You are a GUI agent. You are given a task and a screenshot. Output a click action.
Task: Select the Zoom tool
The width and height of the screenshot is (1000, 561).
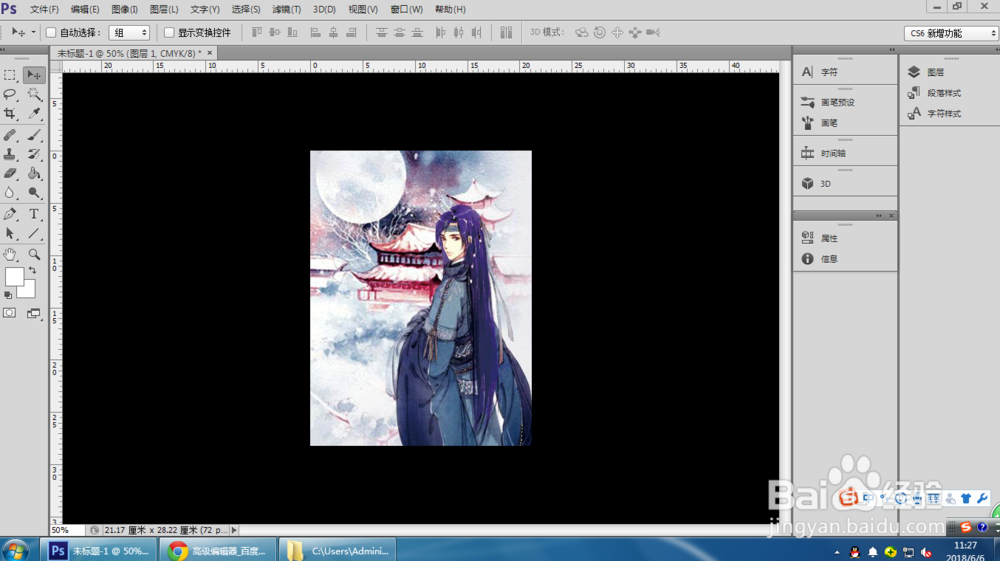[34, 254]
